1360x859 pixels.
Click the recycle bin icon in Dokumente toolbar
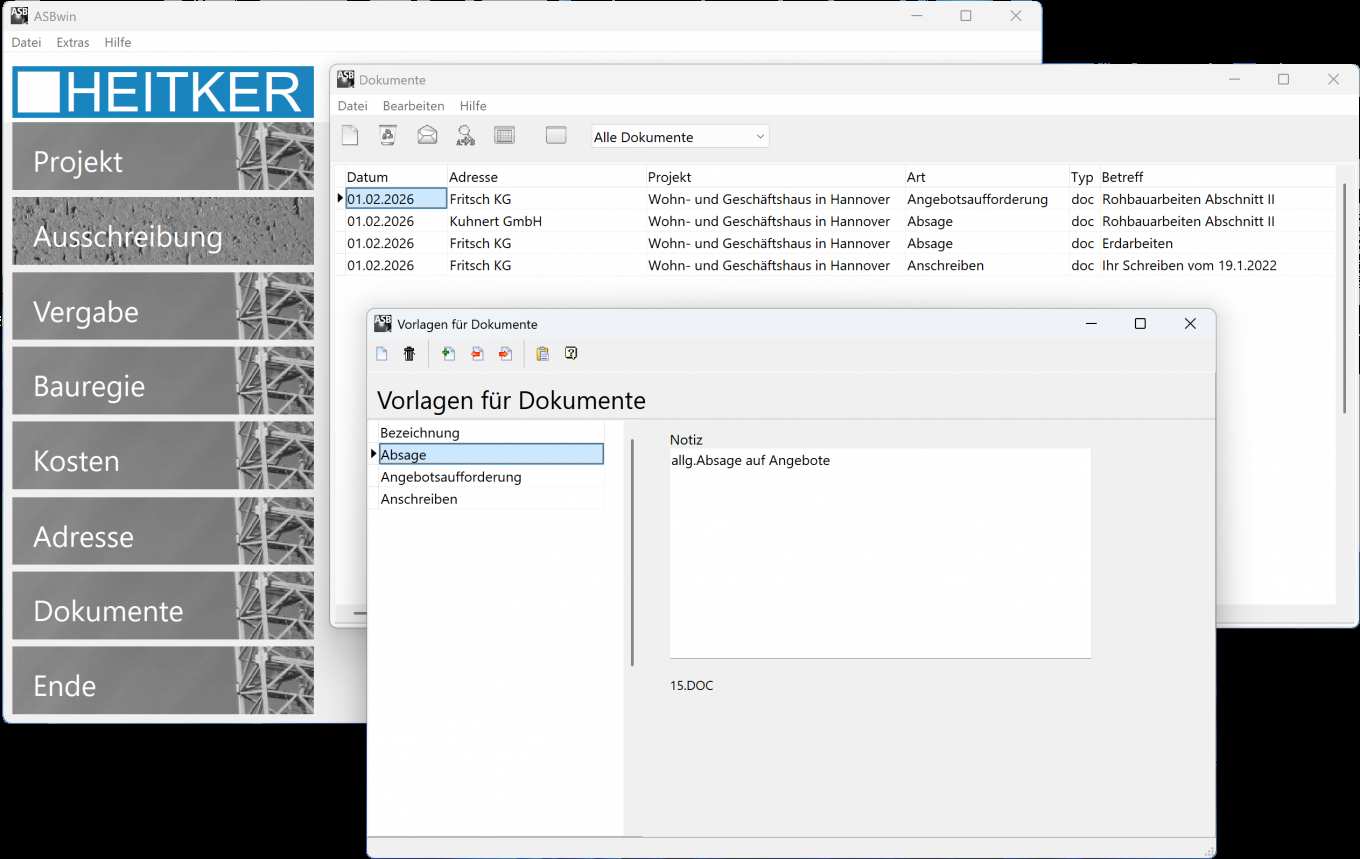point(388,136)
